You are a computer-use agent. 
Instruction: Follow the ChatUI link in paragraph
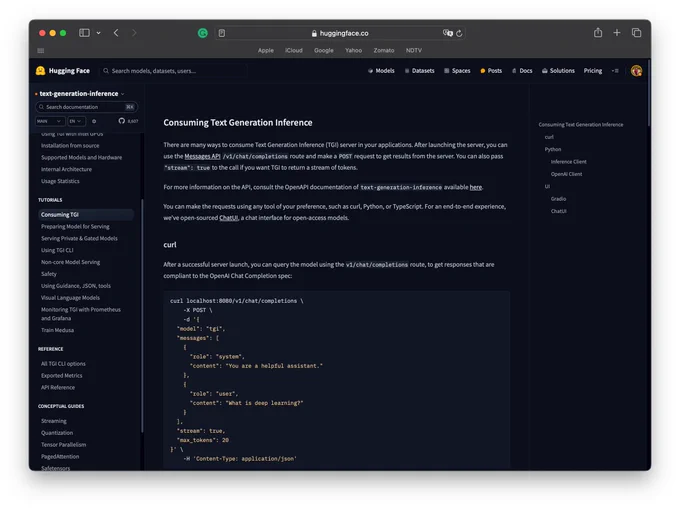229,218
